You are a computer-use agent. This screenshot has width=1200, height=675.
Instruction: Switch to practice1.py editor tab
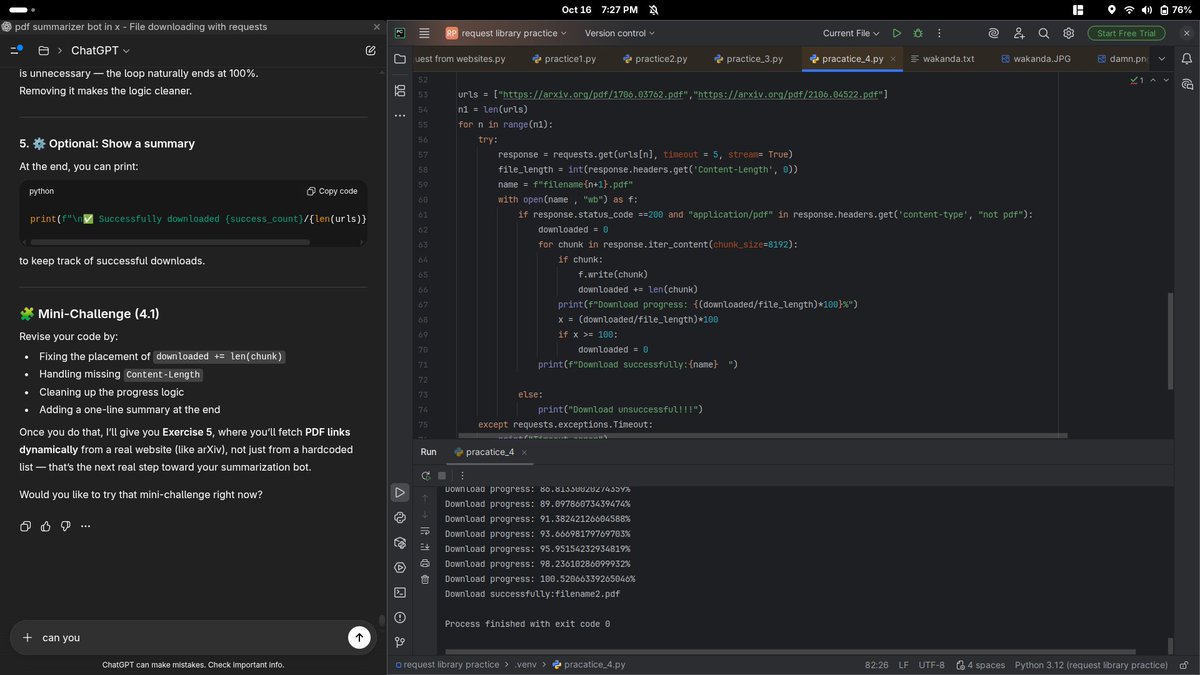point(564,59)
